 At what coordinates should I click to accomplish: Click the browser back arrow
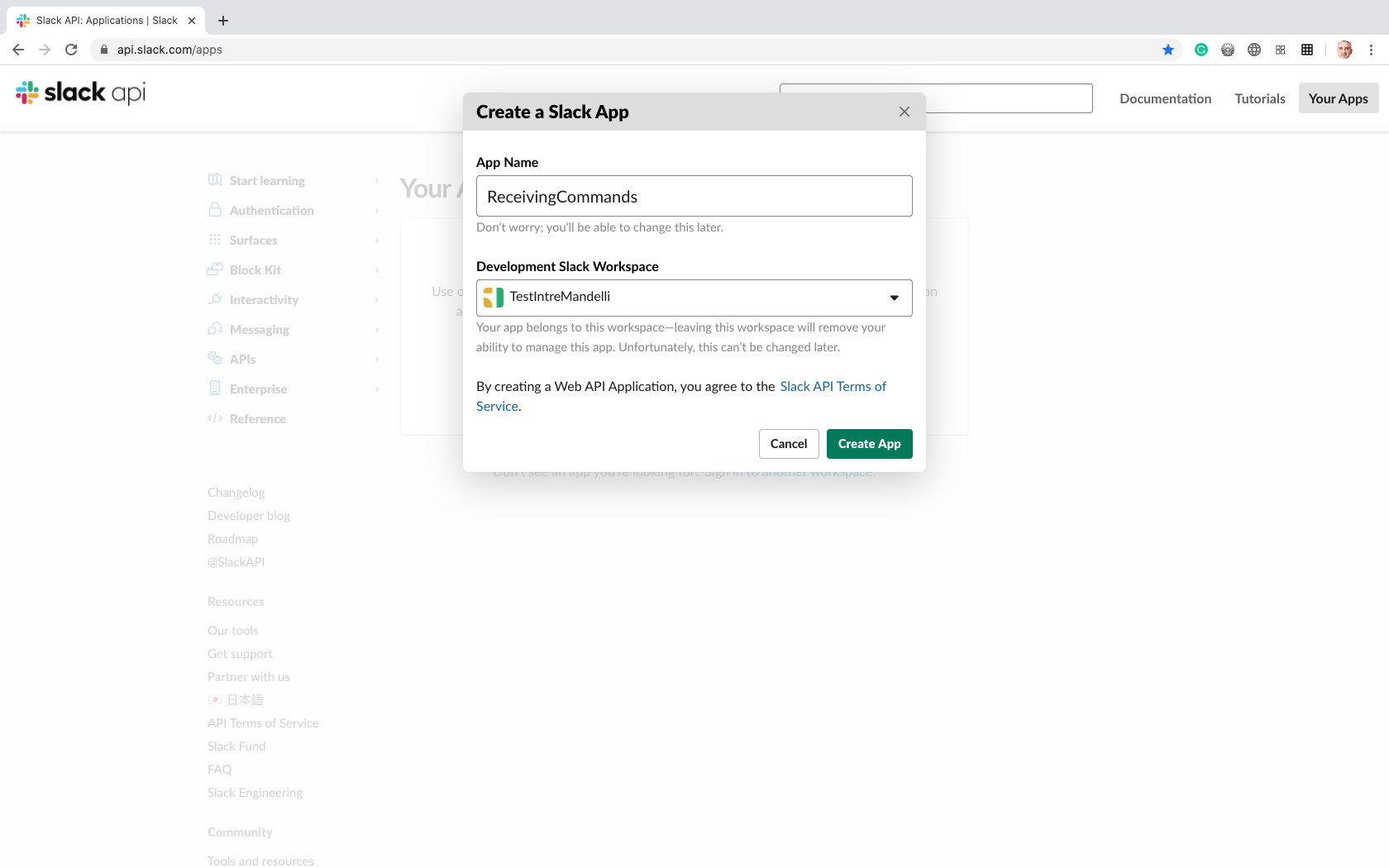pyautogui.click(x=18, y=50)
